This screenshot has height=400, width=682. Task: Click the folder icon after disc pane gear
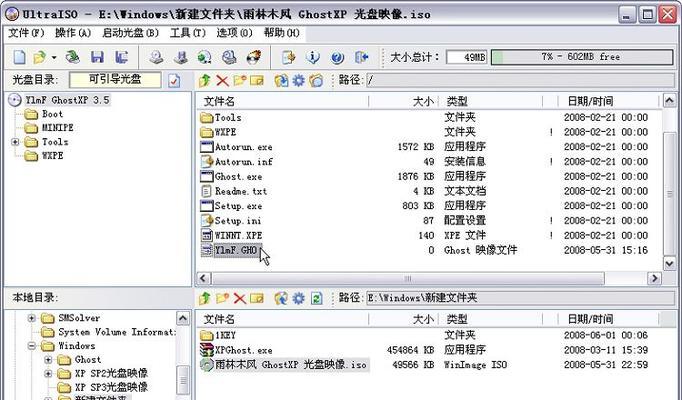316,80
